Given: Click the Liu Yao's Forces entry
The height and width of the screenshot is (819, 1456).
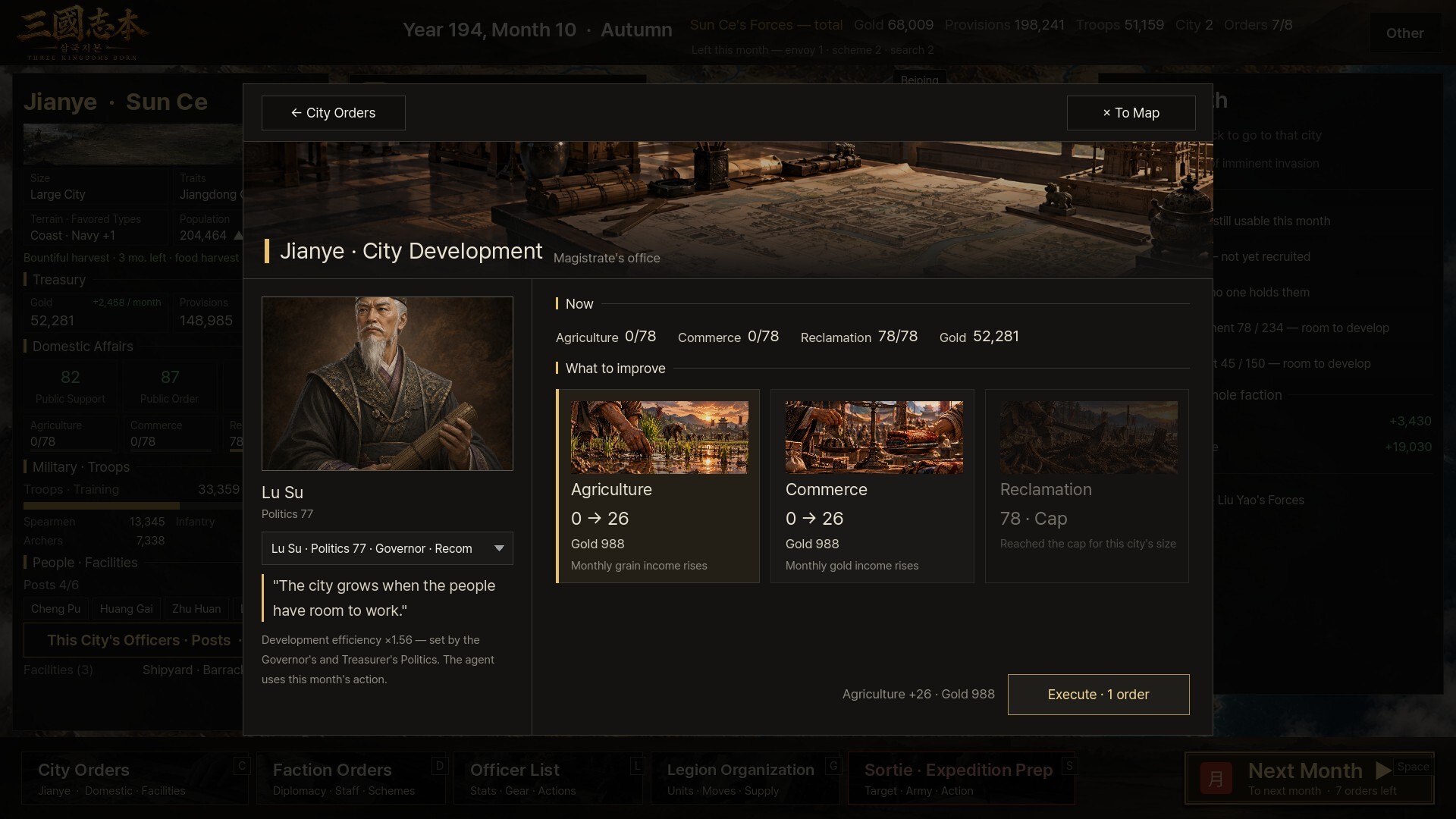Looking at the screenshot, I should click(1260, 500).
